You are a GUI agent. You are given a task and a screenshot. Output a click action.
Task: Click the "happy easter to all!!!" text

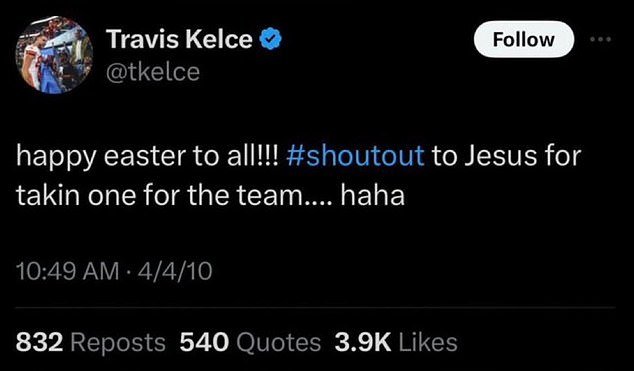point(148,157)
